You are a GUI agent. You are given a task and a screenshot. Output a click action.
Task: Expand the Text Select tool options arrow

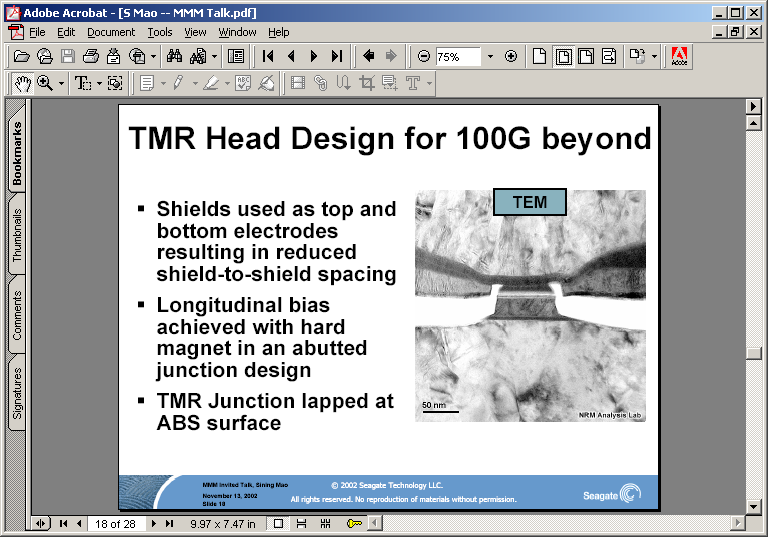(x=99, y=83)
